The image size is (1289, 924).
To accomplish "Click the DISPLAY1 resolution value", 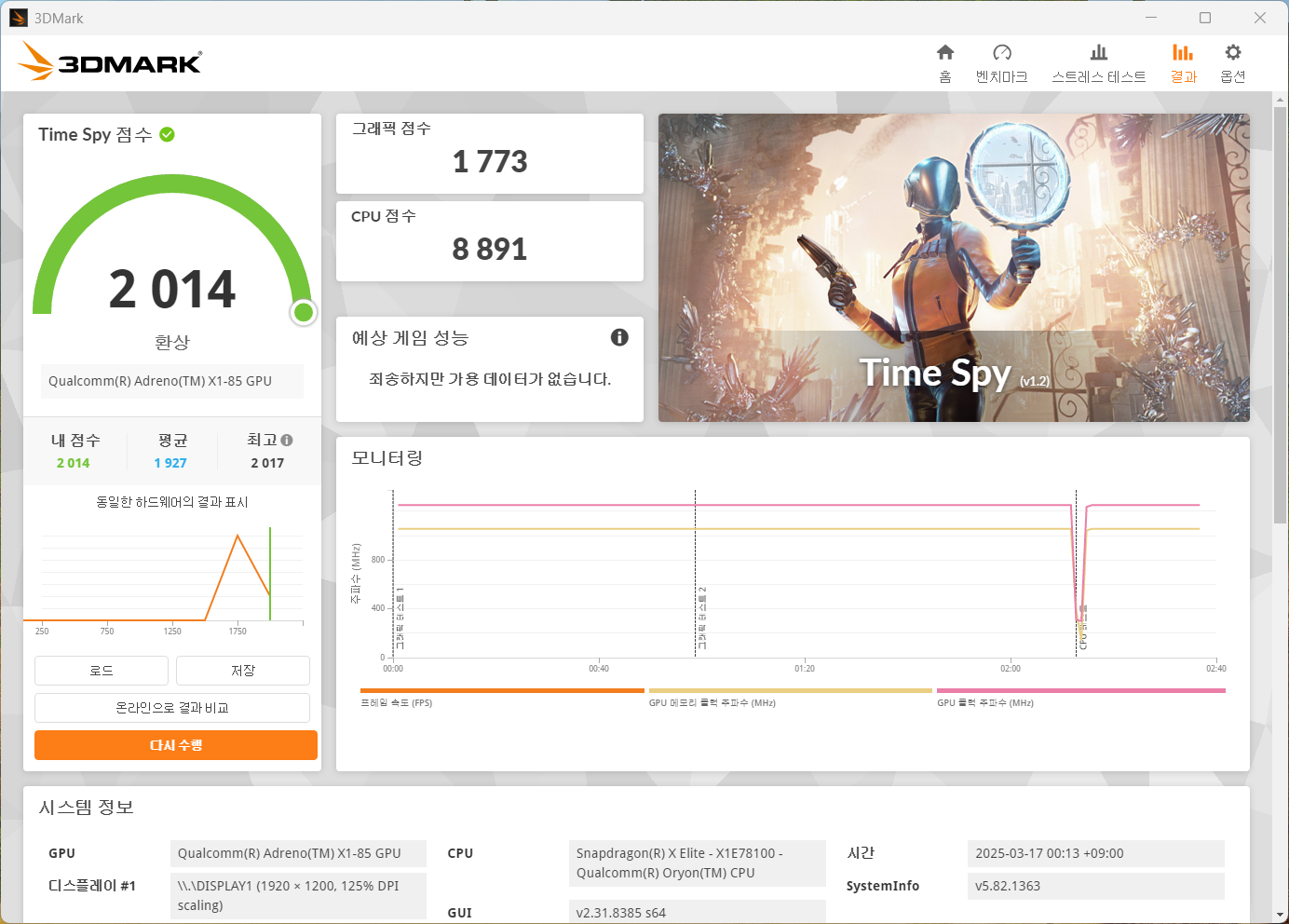I will click(x=298, y=895).
